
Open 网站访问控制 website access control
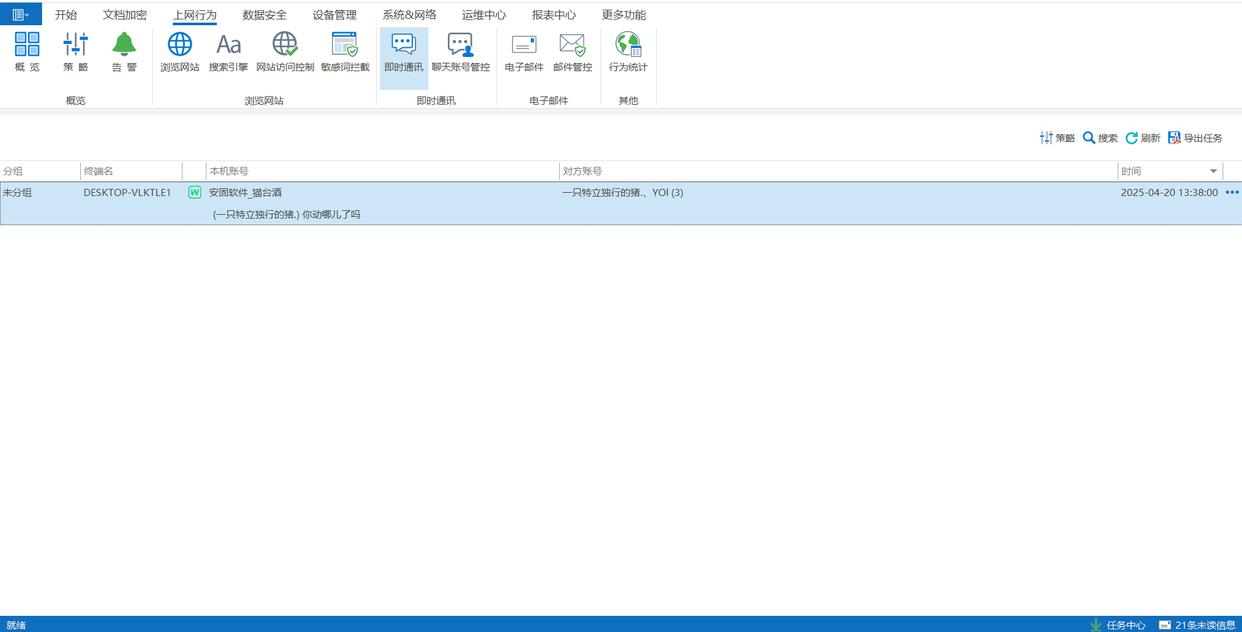tap(285, 52)
